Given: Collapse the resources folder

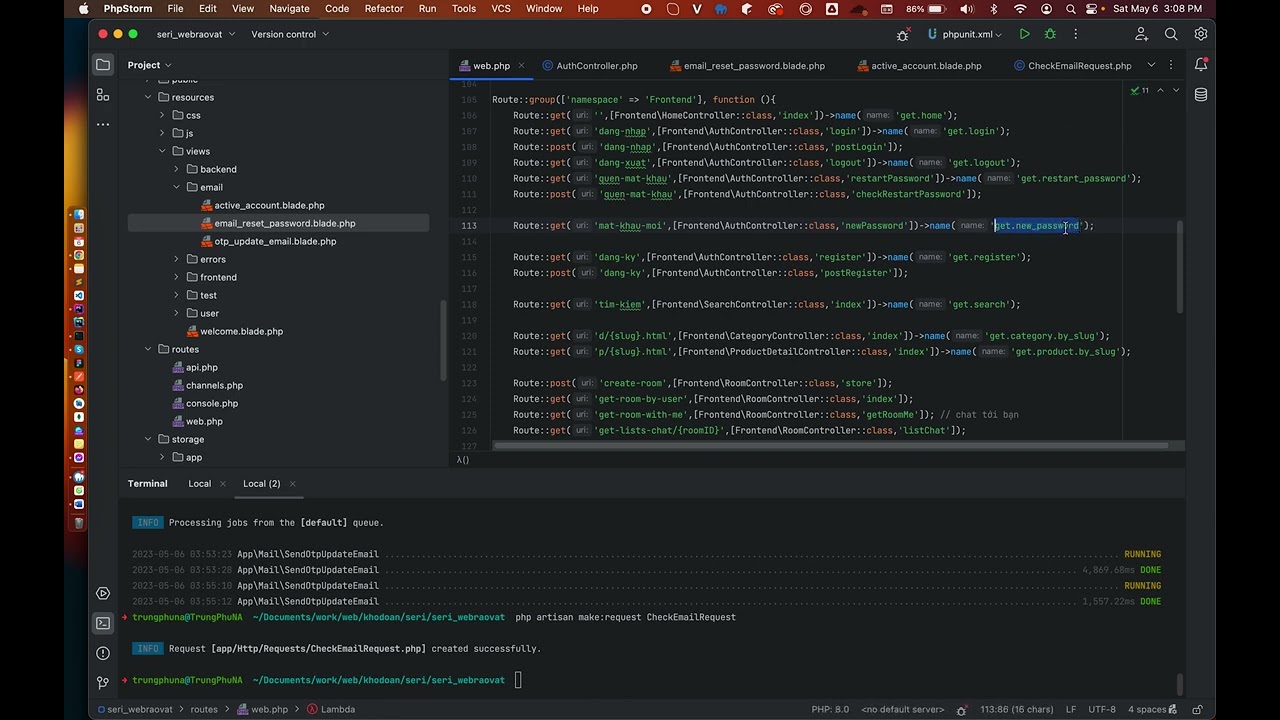Looking at the screenshot, I should pos(148,97).
